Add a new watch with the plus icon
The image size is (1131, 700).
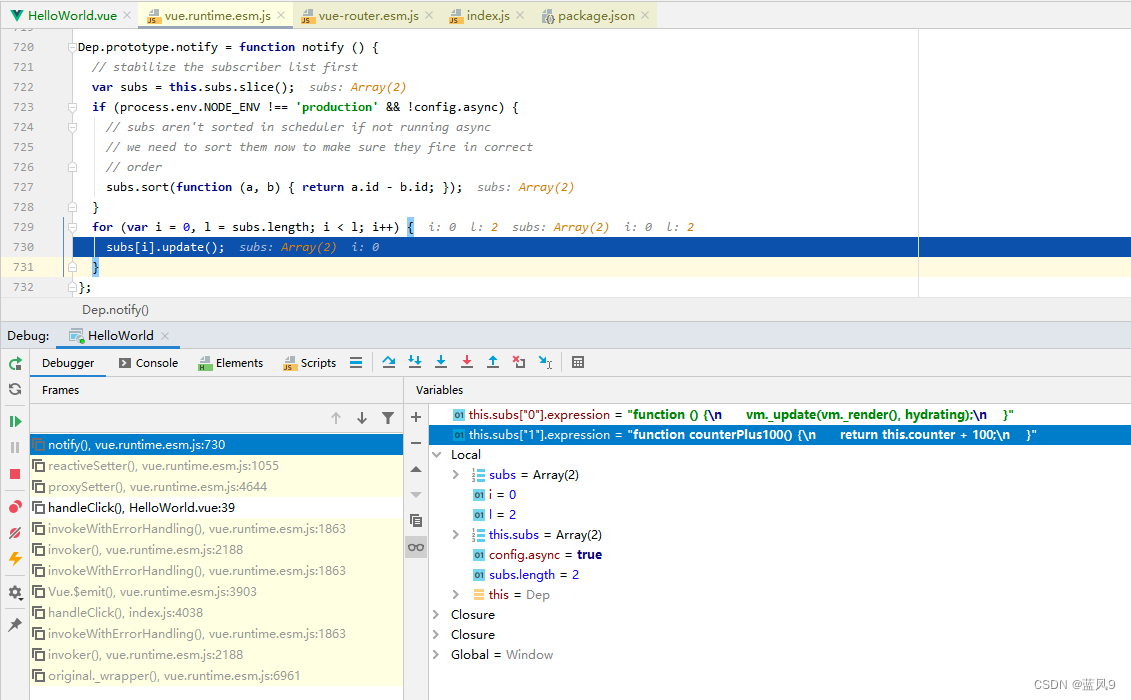click(416, 416)
